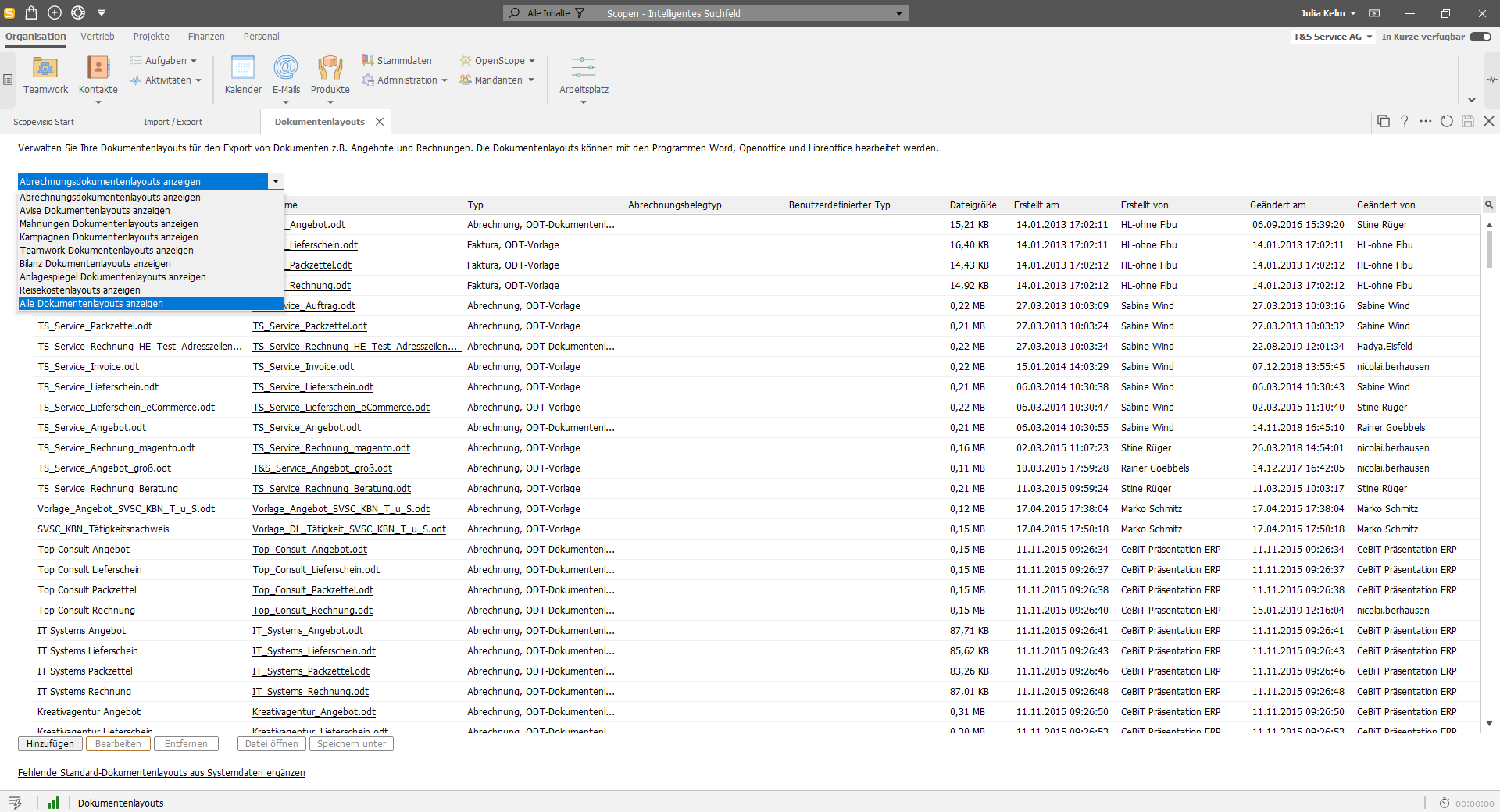Click the task list icon in status bar
Screen dimensions: 1500x812
15,803
